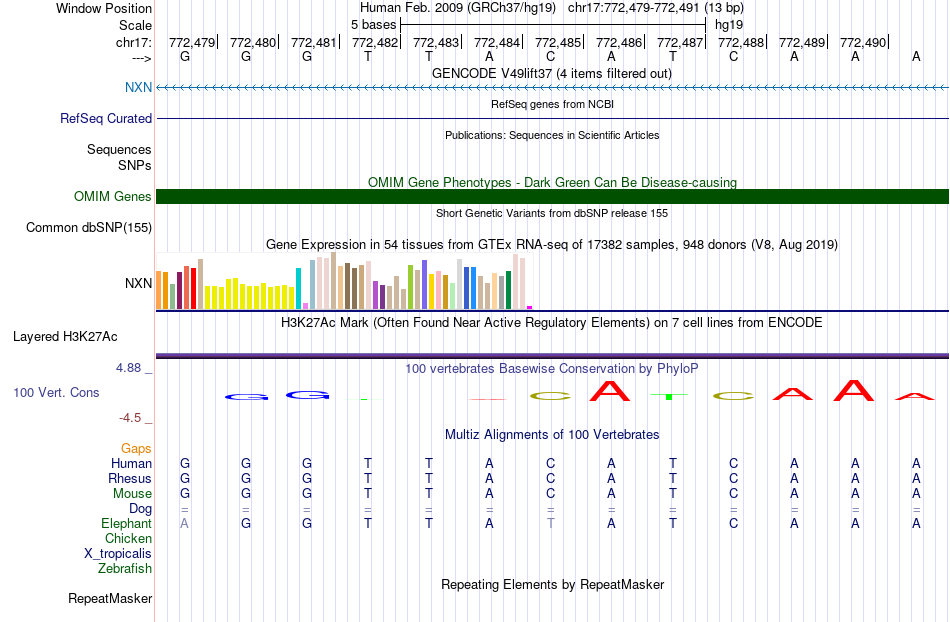Select the Zebrafish species label
Screen dimensions: 950x622
[125, 568]
